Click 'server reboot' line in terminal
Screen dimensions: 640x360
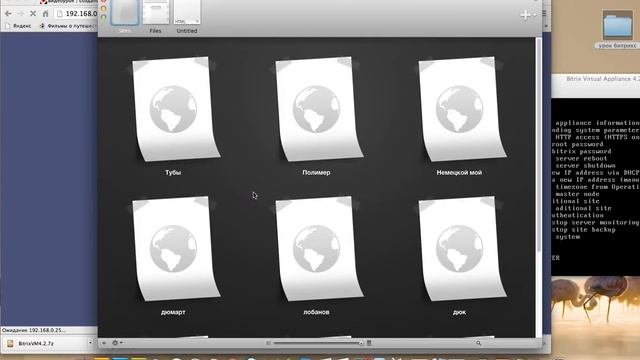pyautogui.click(x=581, y=158)
